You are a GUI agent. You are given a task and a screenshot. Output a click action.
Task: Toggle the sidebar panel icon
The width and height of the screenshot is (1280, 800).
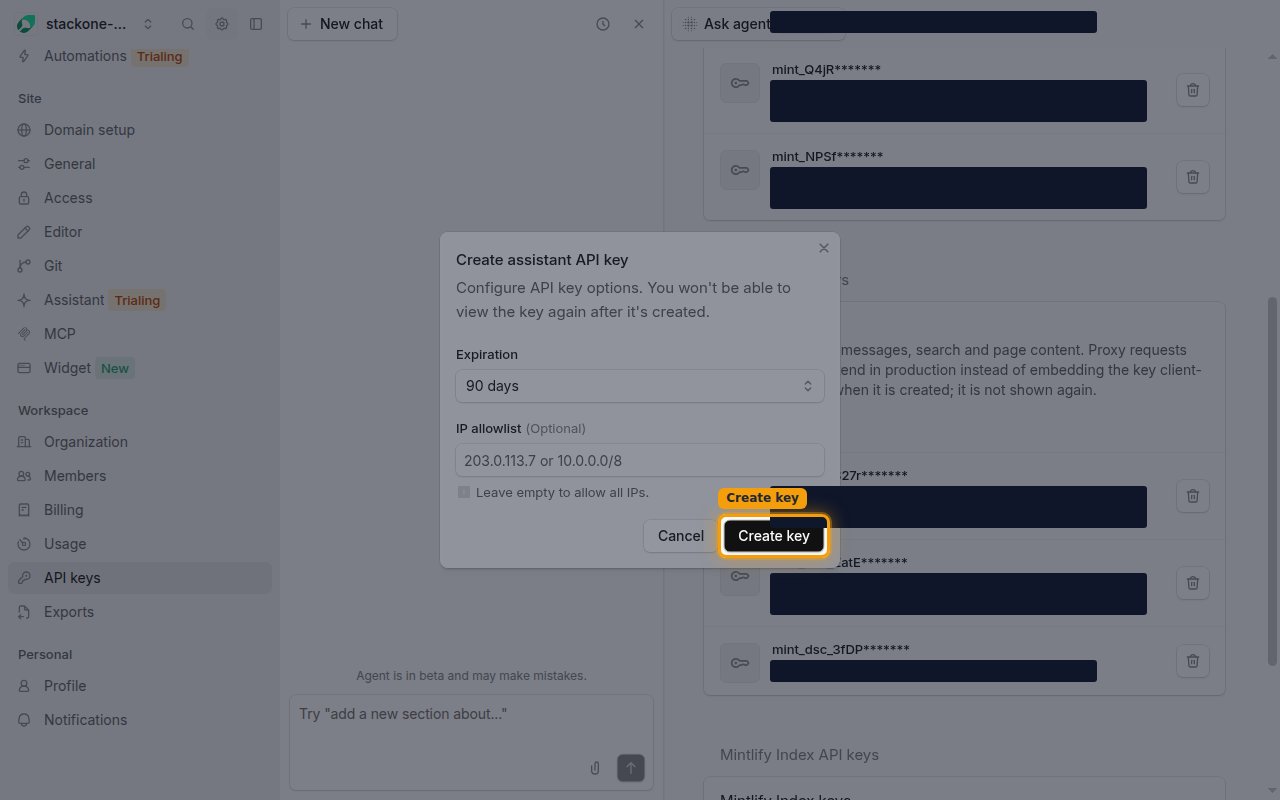[x=256, y=24]
